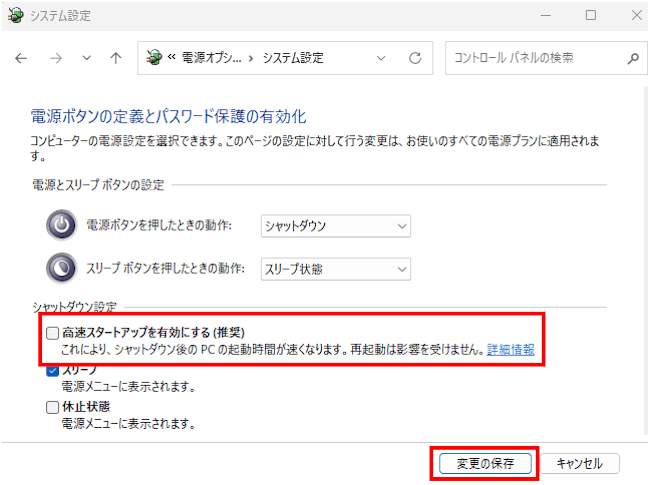Go forward with the right arrow
Screen dimensions: 650x485
[x=56, y=58]
